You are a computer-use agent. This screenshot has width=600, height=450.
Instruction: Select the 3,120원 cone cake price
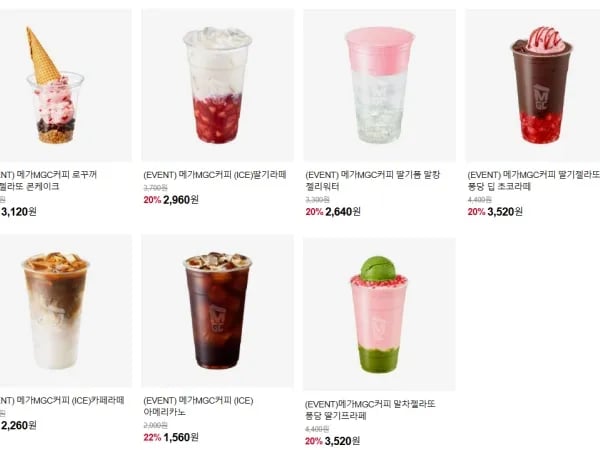(19, 212)
